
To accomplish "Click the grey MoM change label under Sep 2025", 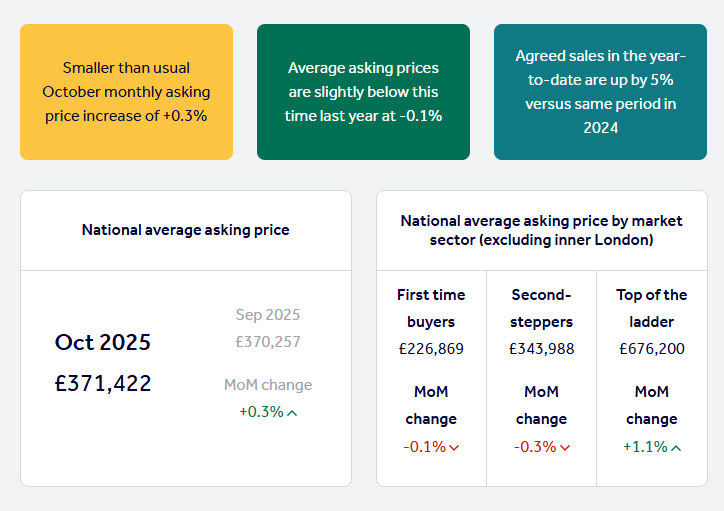I will coord(267,385).
